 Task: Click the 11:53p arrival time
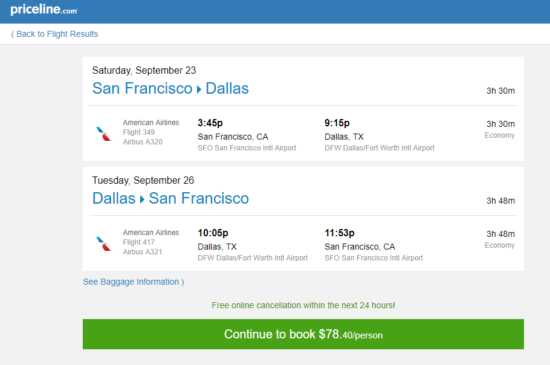340,233
